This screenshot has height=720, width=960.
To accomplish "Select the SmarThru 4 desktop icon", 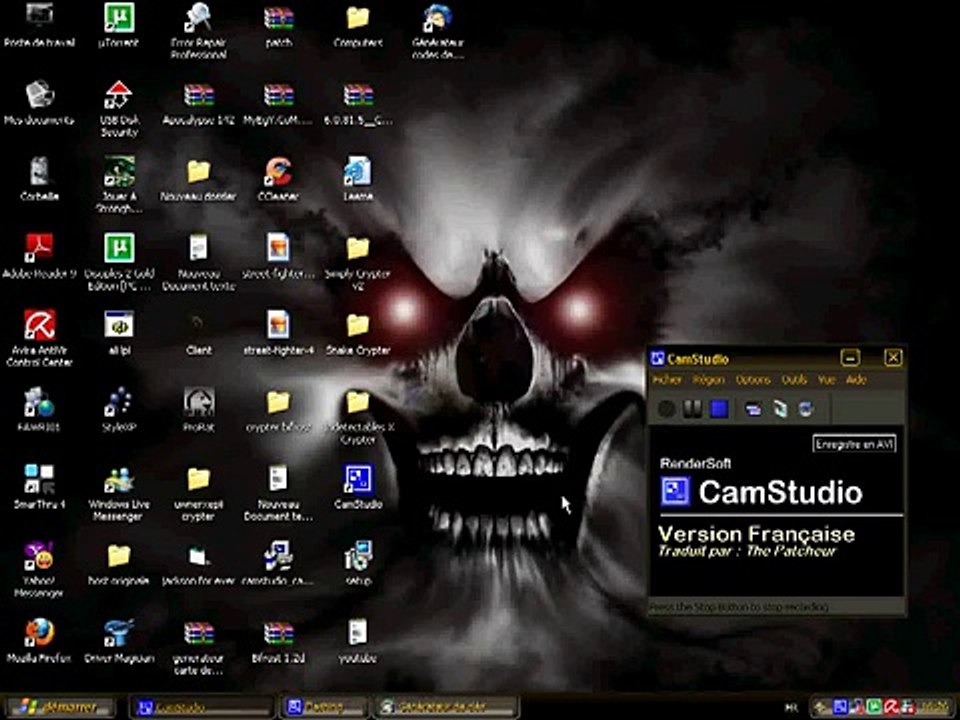I will [x=39, y=487].
